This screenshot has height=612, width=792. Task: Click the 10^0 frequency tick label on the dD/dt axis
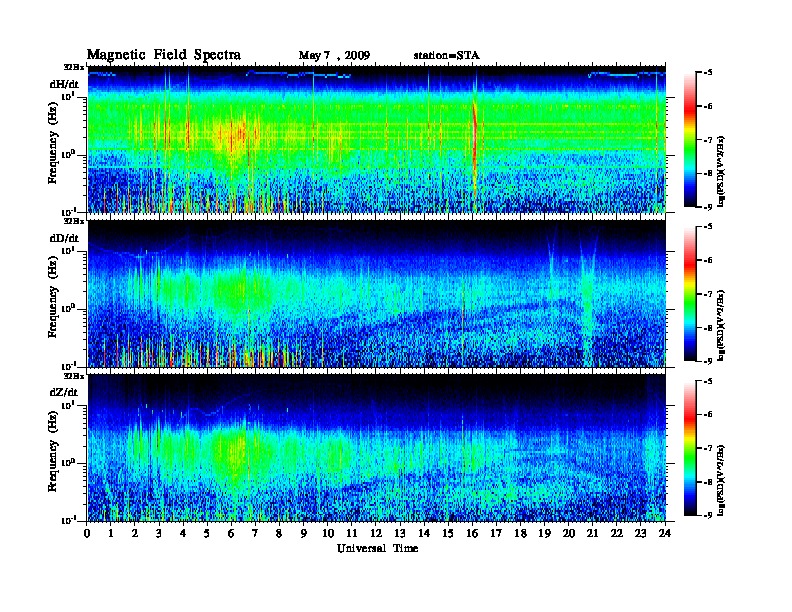tap(69, 308)
